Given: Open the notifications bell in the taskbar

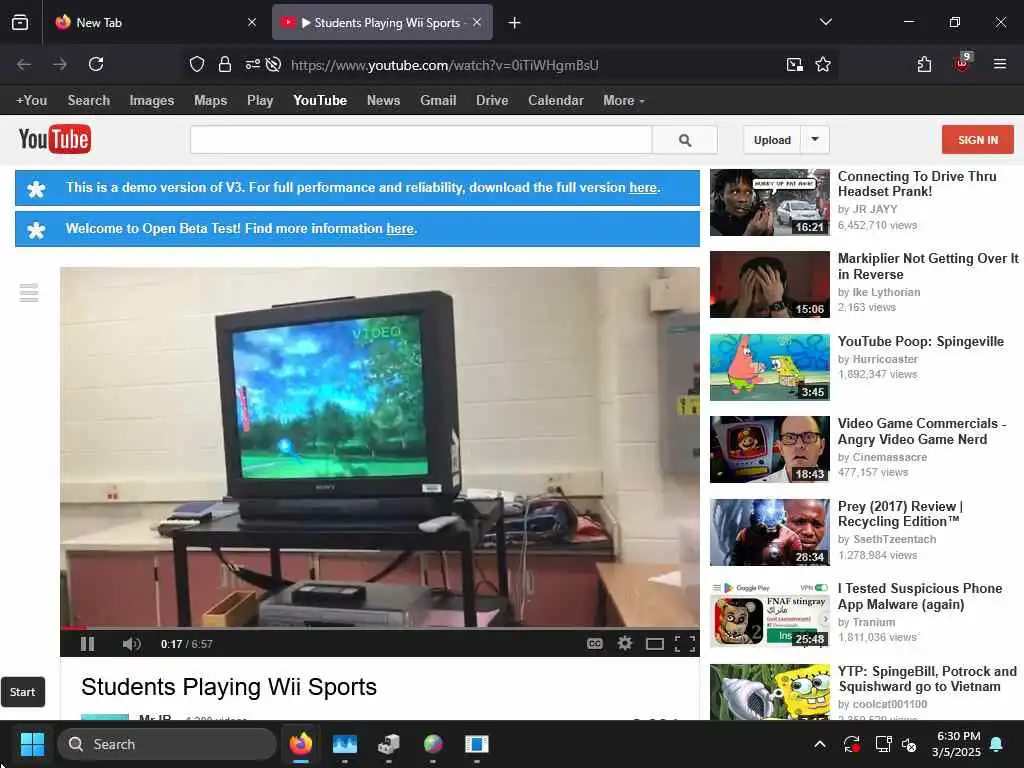Looking at the screenshot, I should click(x=997, y=744).
